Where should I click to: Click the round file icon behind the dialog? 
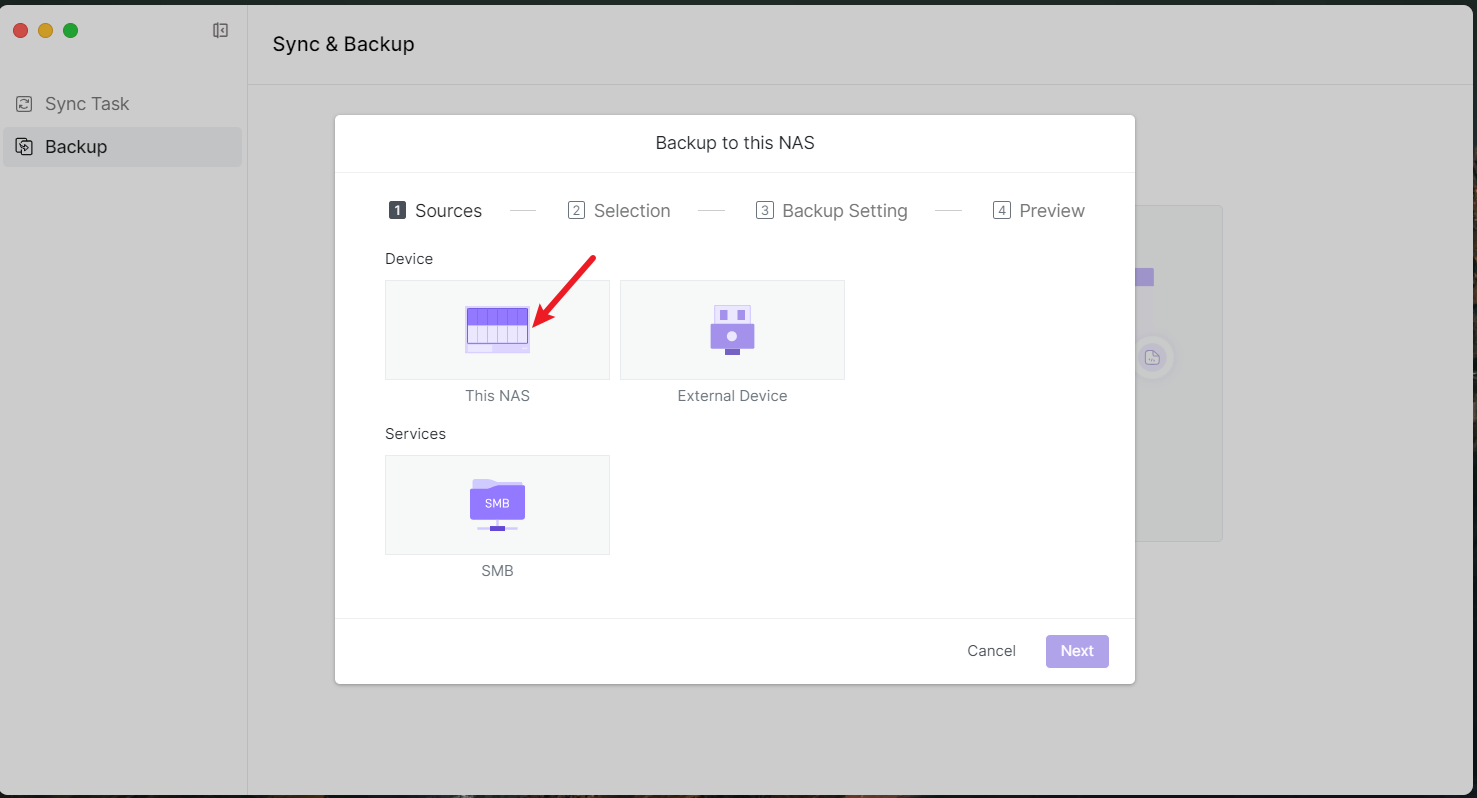click(1152, 358)
